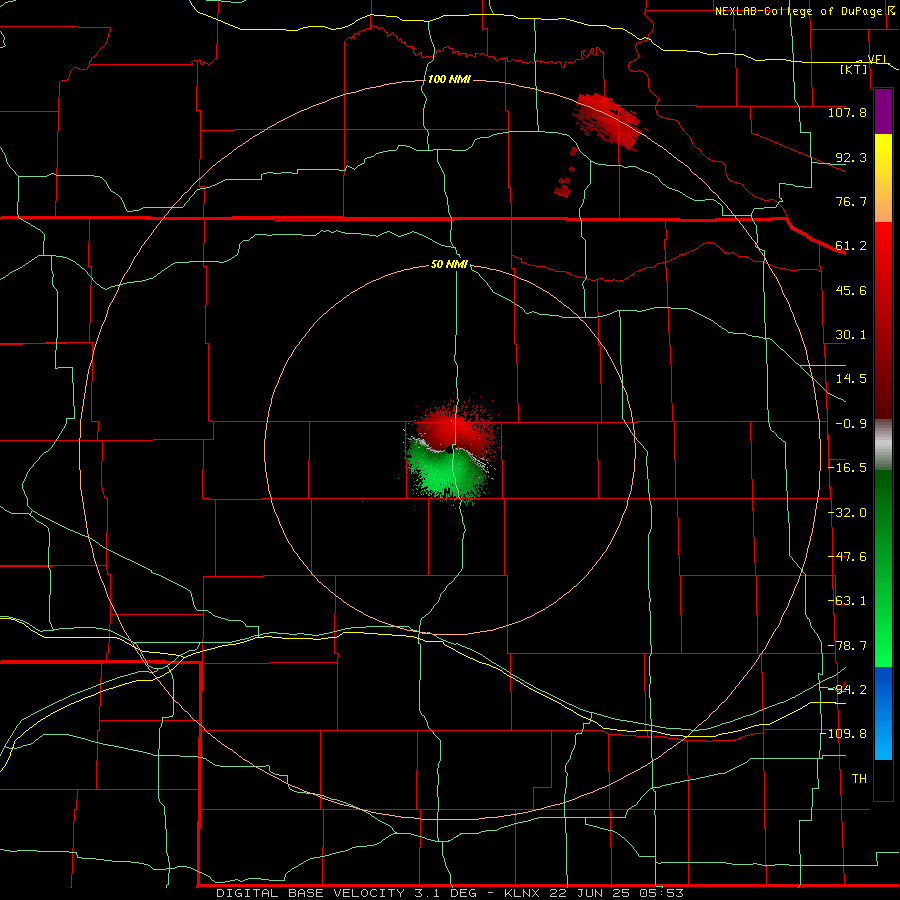Click the -16.5 velocity scale label
This screenshot has width=900, height=900.
847,468
